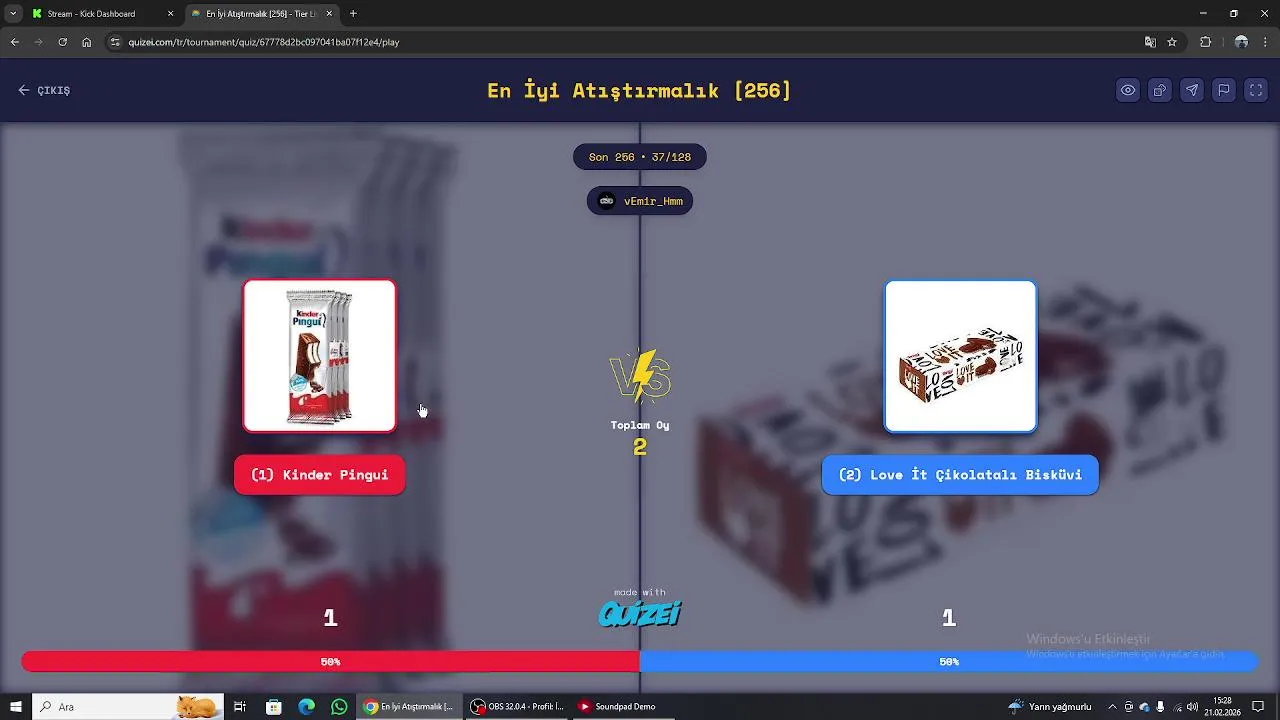
Task: Click the dice random-swap icon in quiz header
Action: (1160, 90)
